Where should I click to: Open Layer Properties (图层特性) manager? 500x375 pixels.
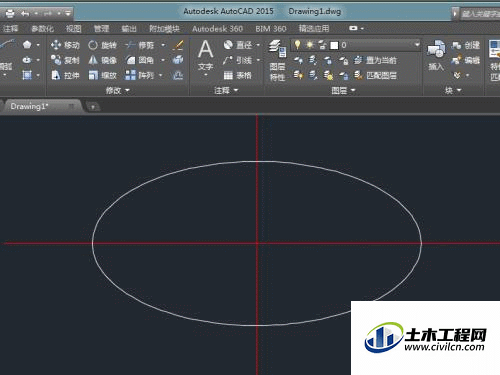(x=277, y=61)
